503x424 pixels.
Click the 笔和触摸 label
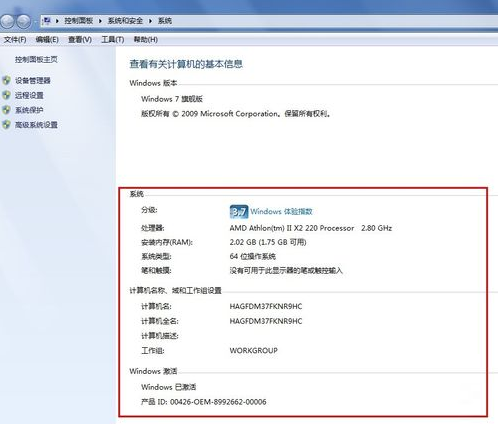point(156,270)
